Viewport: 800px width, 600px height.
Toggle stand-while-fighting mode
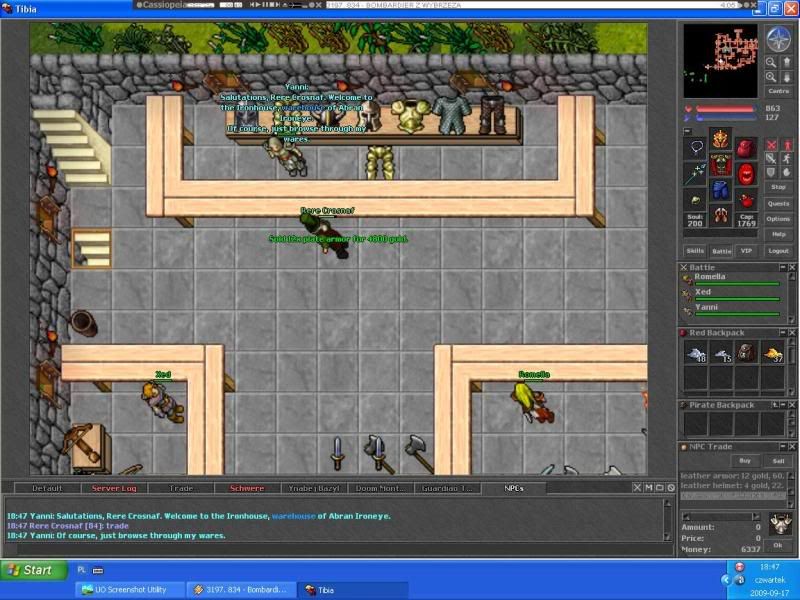pyautogui.click(x=787, y=145)
